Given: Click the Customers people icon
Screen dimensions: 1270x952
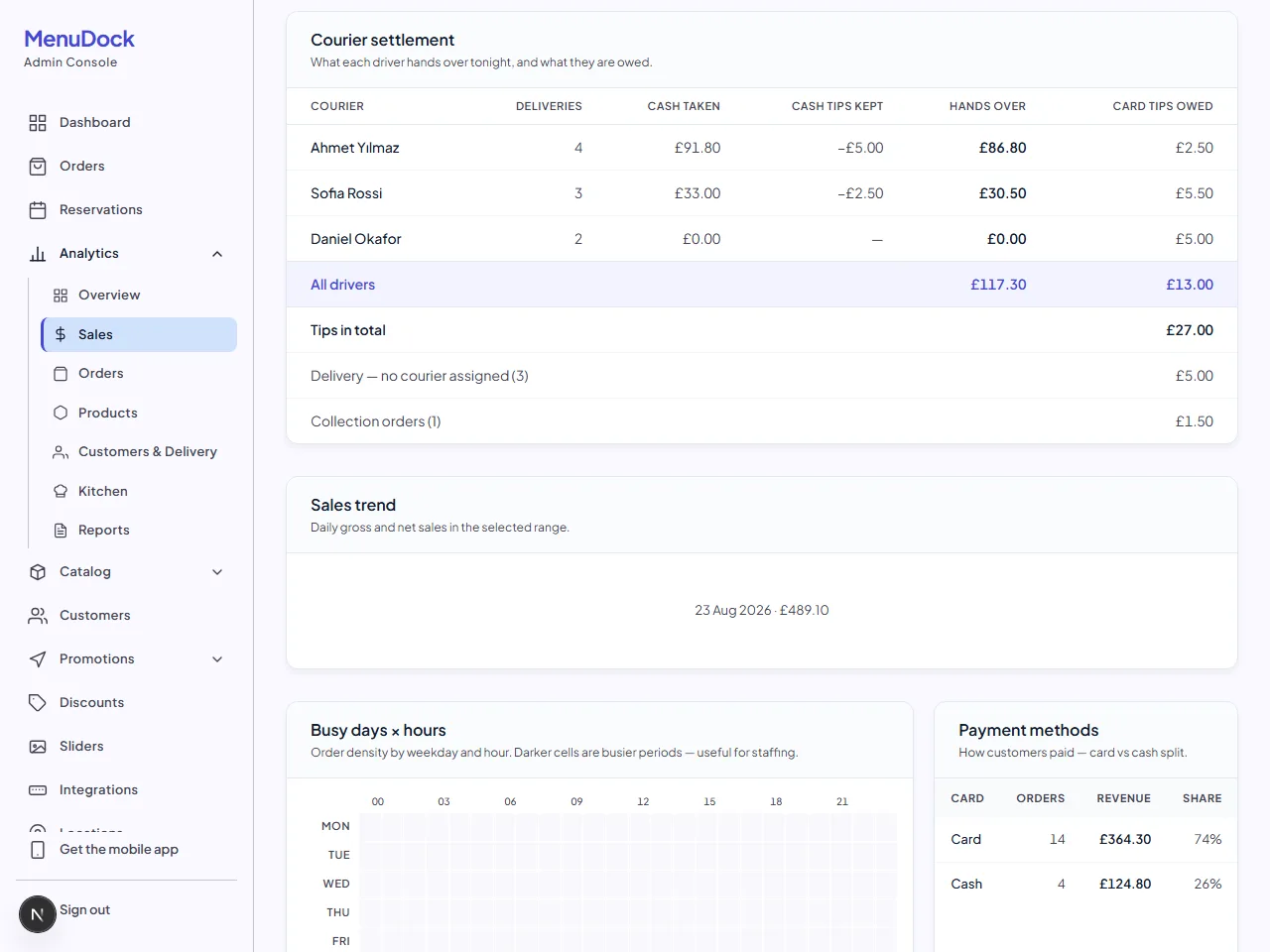Looking at the screenshot, I should click(x=38, y=616).
